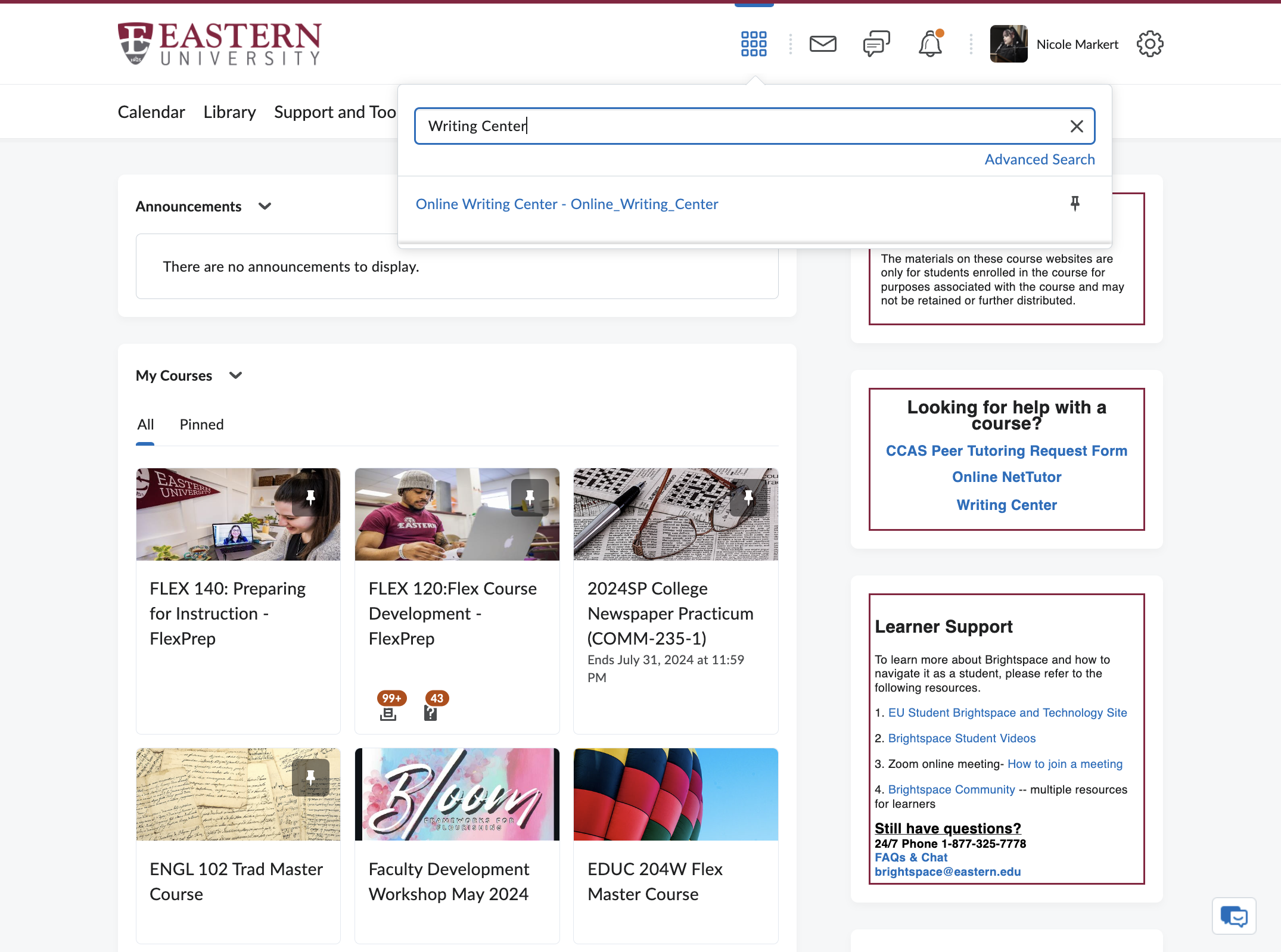Clear the Writing Center search text
The height and width of the screenshot is (952, 1281).
1076,126
